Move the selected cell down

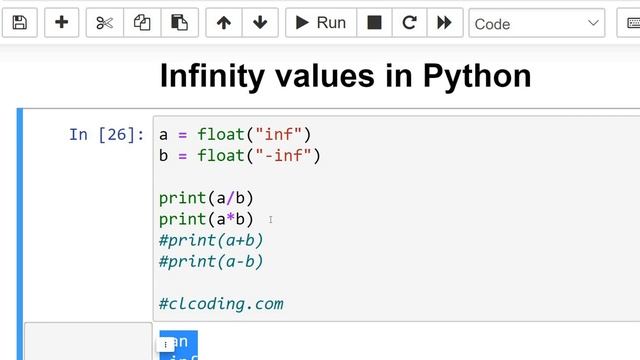(260, 22)
